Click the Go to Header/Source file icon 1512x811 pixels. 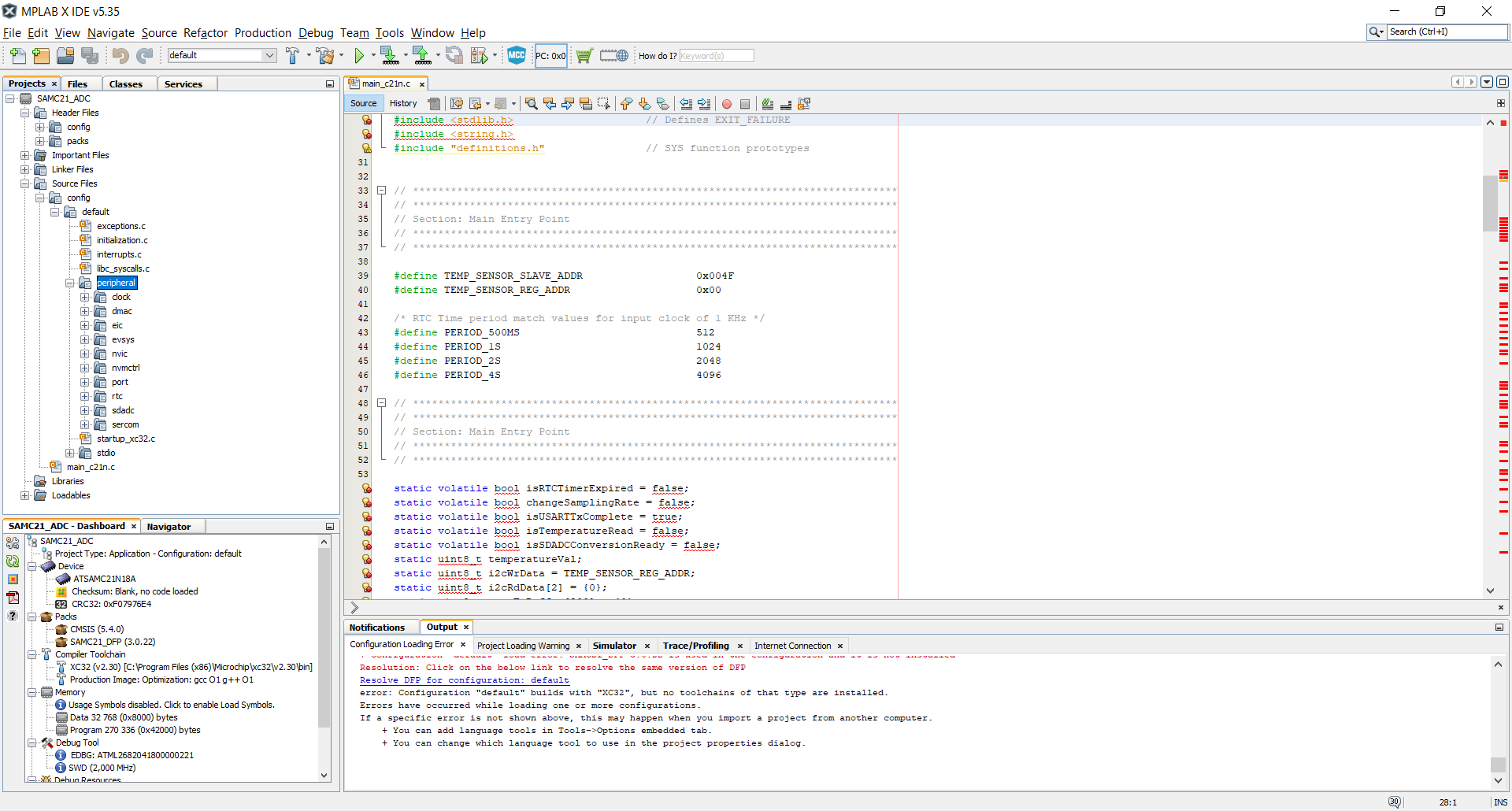pyautogui.click(x=804, y=103)
